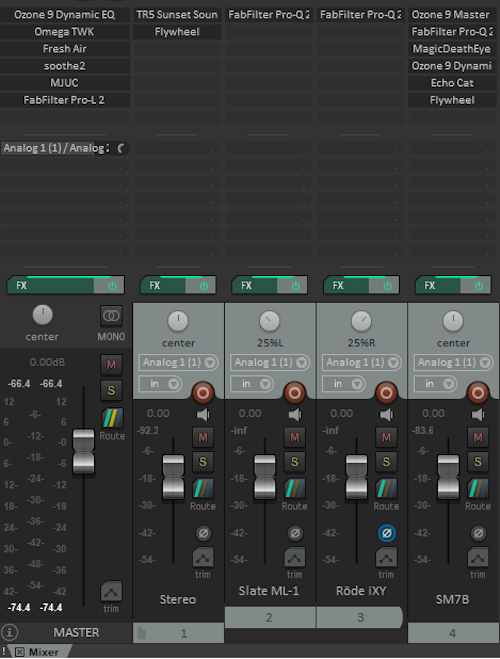This screenshot has width=500, height=659.
Task: Mute the Stereo track
Action: click(203, 438)
